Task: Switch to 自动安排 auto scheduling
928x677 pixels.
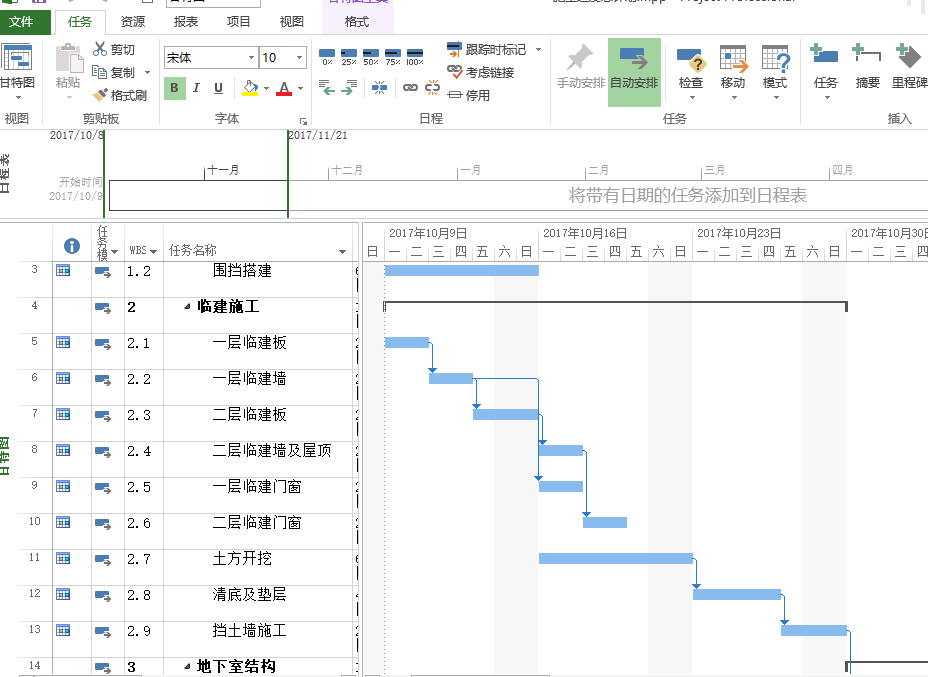Action: click(x=634, y=71)
